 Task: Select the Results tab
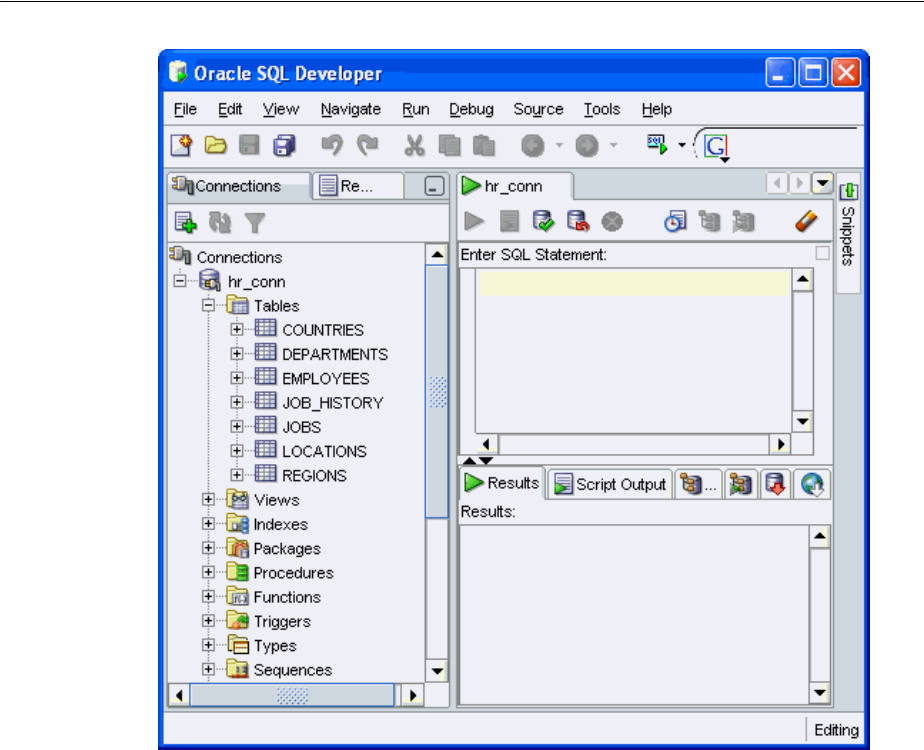click(502, 483)
